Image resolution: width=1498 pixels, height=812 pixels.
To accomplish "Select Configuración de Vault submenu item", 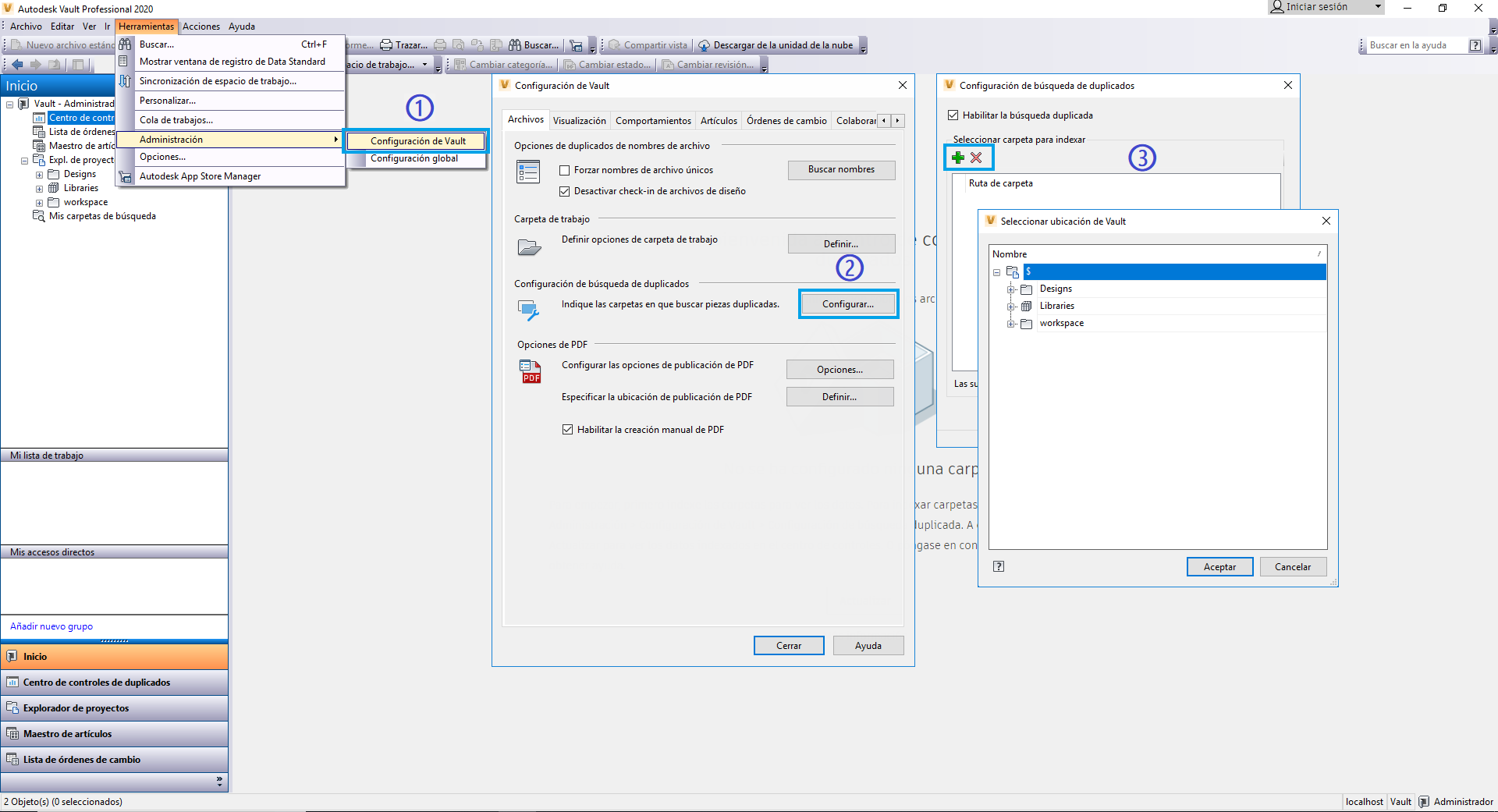I will (417, 141).
